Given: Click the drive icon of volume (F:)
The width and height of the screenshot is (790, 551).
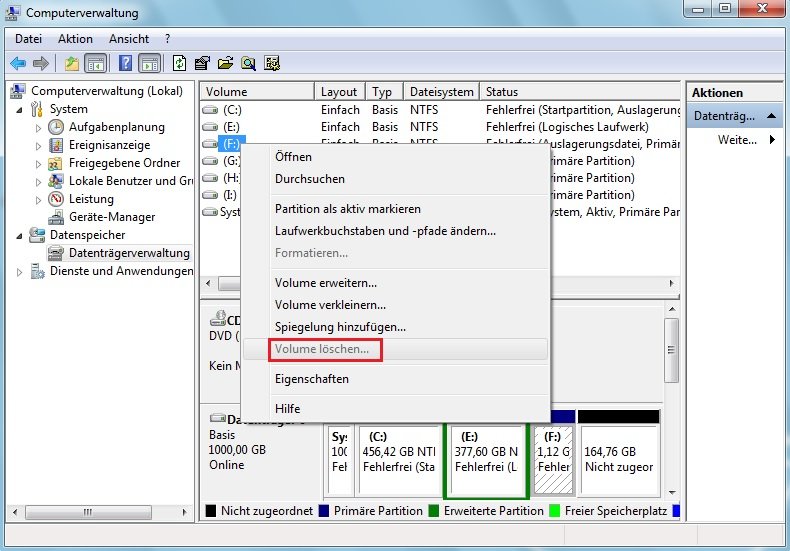Looking at the screenshot, I should click(210, 144).
